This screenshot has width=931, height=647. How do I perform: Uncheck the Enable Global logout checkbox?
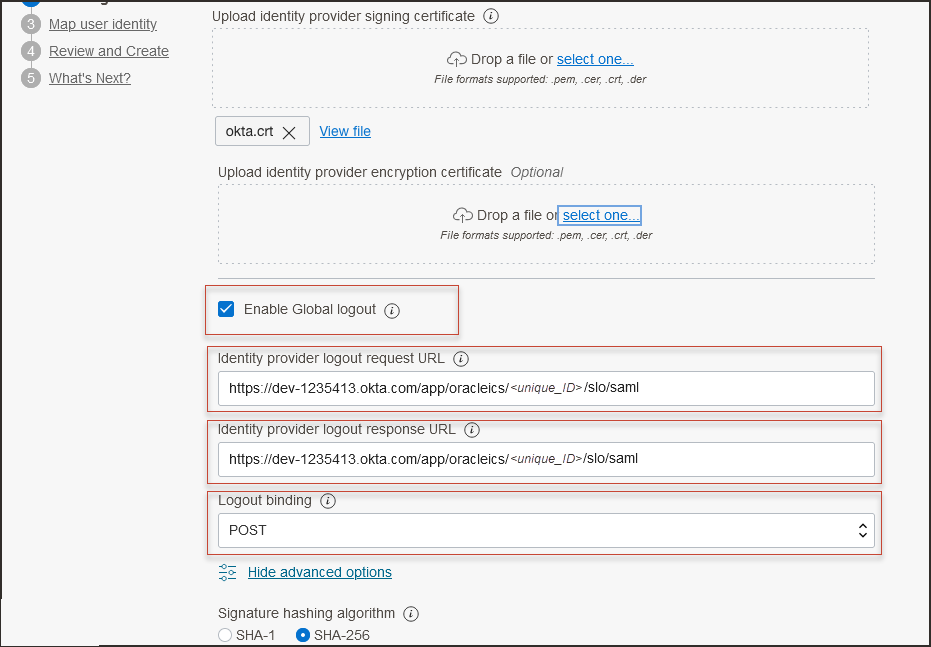point(226,310)
